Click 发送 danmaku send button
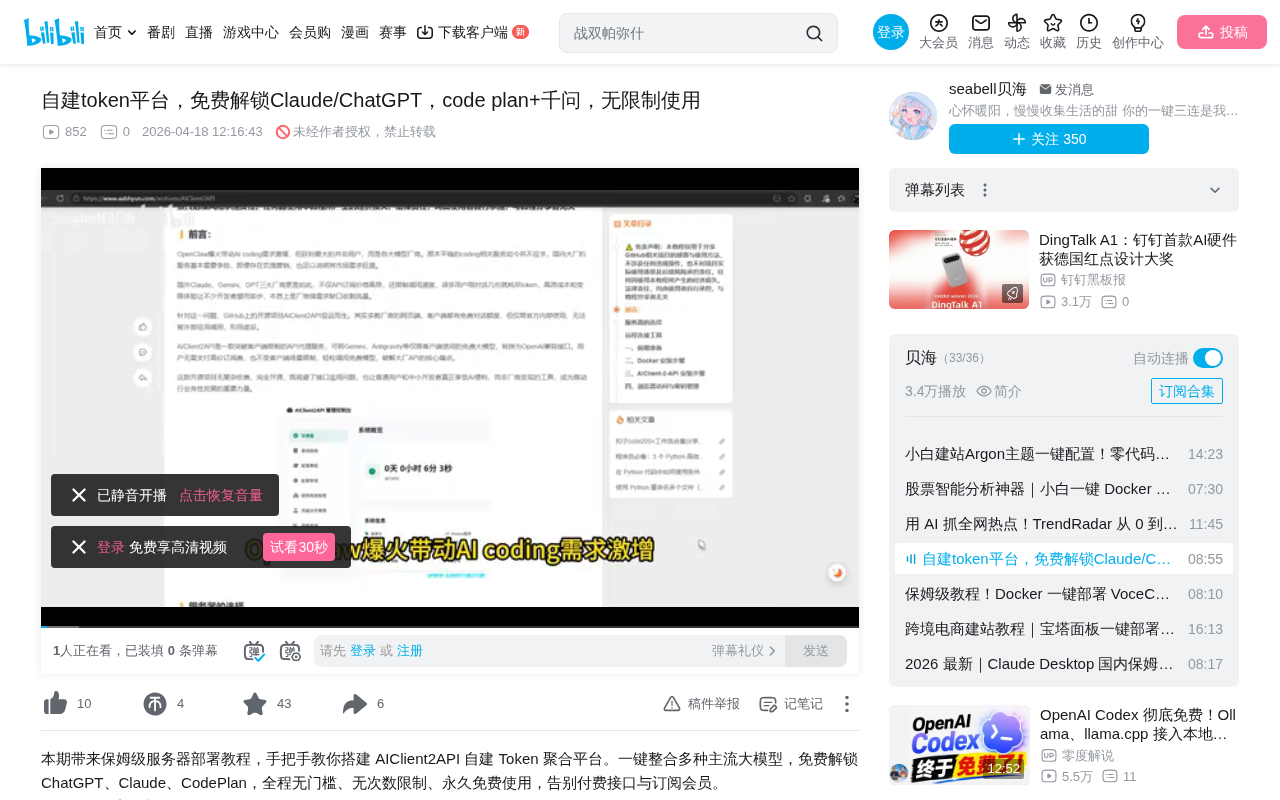Image resolution: width=1280 pixels, height=800 pixels. coord(816,651)
